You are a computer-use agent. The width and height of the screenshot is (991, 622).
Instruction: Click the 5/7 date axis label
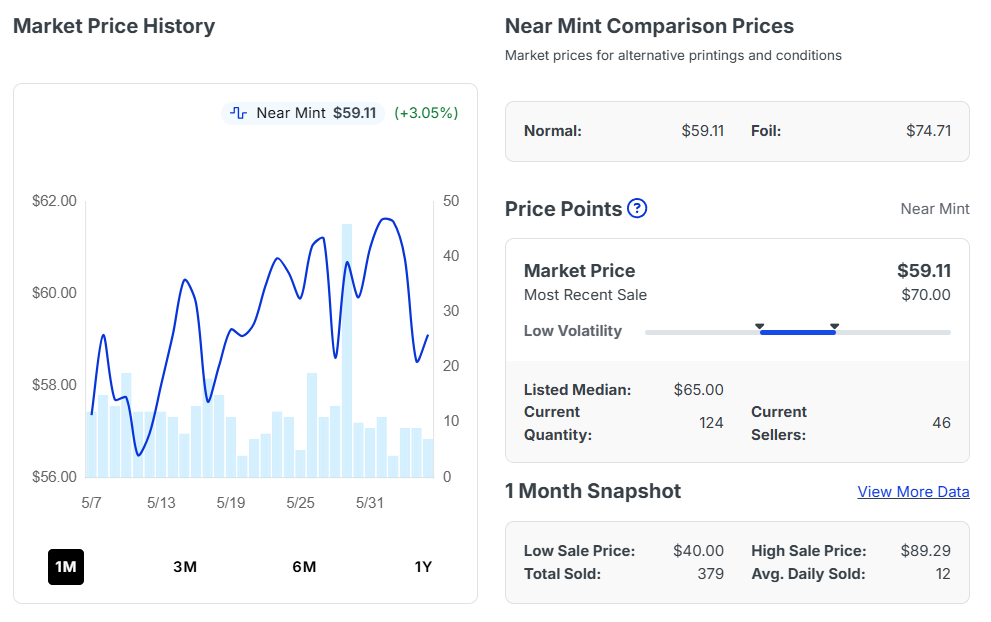[x=92, y=503]
